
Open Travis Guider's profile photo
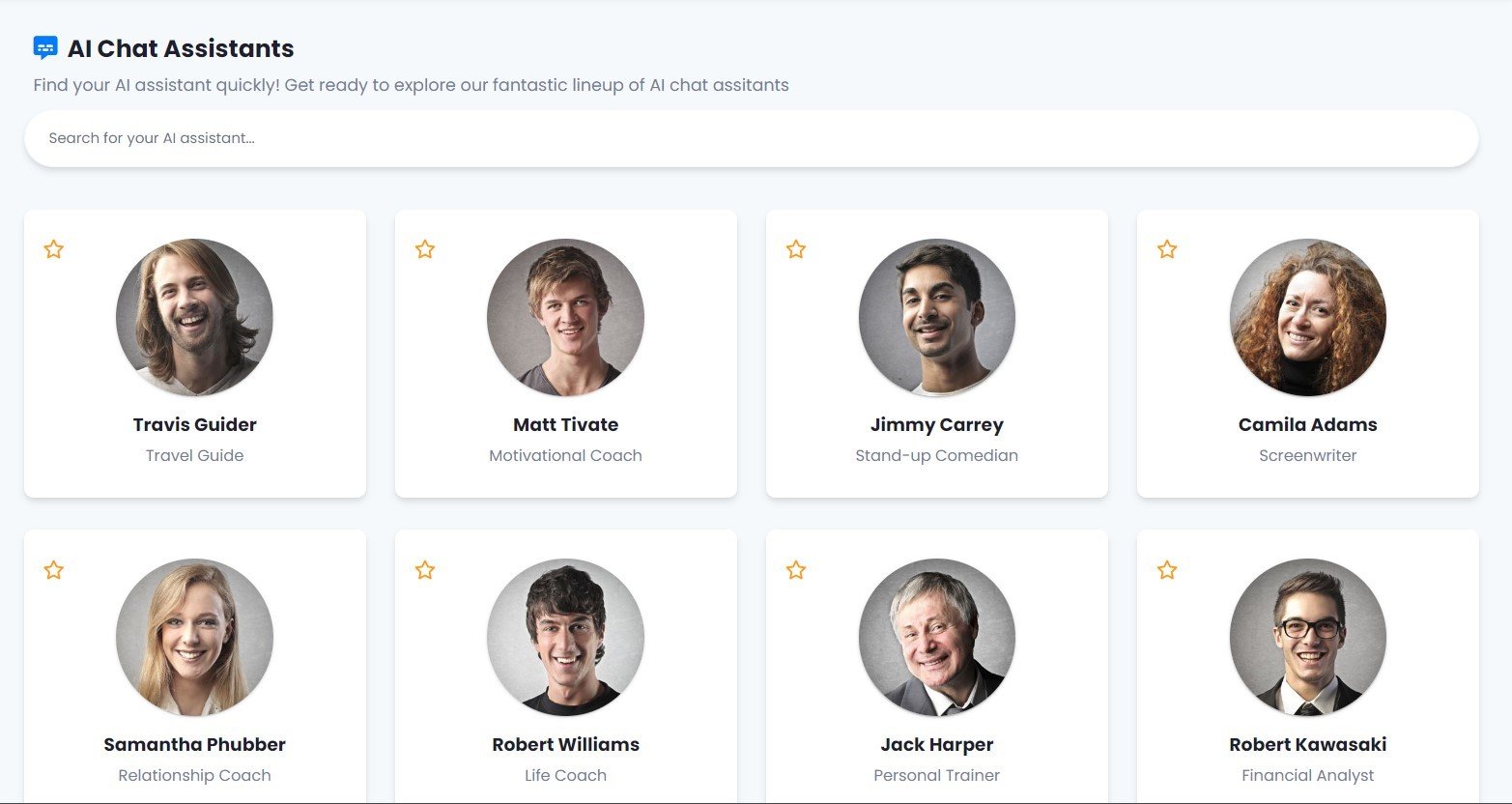[194, 317]
